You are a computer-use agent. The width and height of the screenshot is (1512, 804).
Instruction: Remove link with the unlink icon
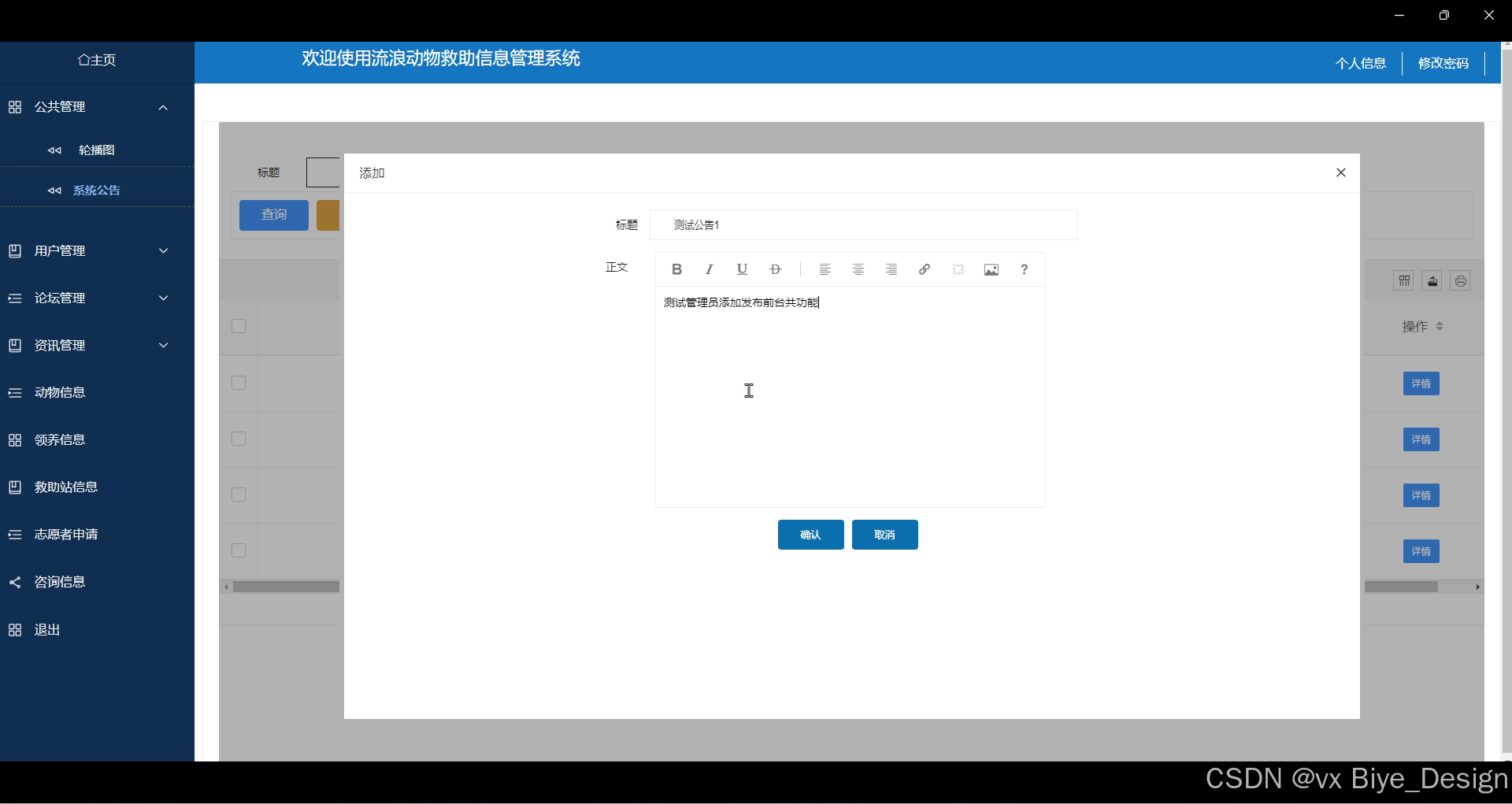tap(958, 269)
